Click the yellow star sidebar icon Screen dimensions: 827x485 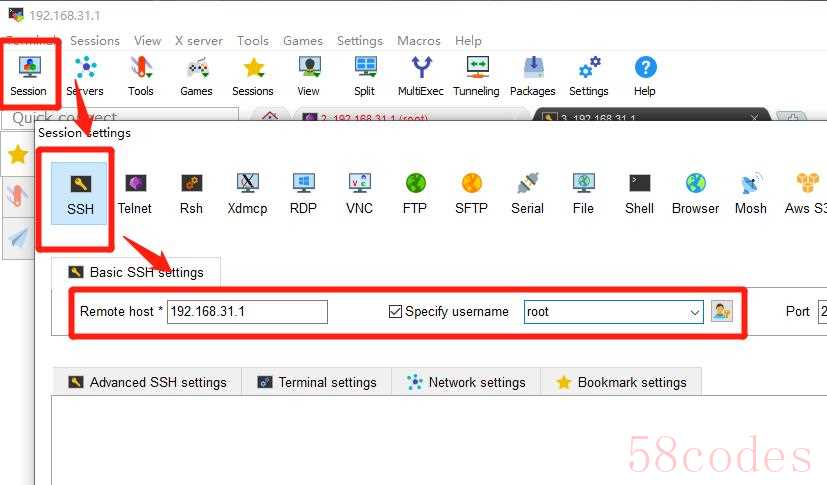point(18,154)
